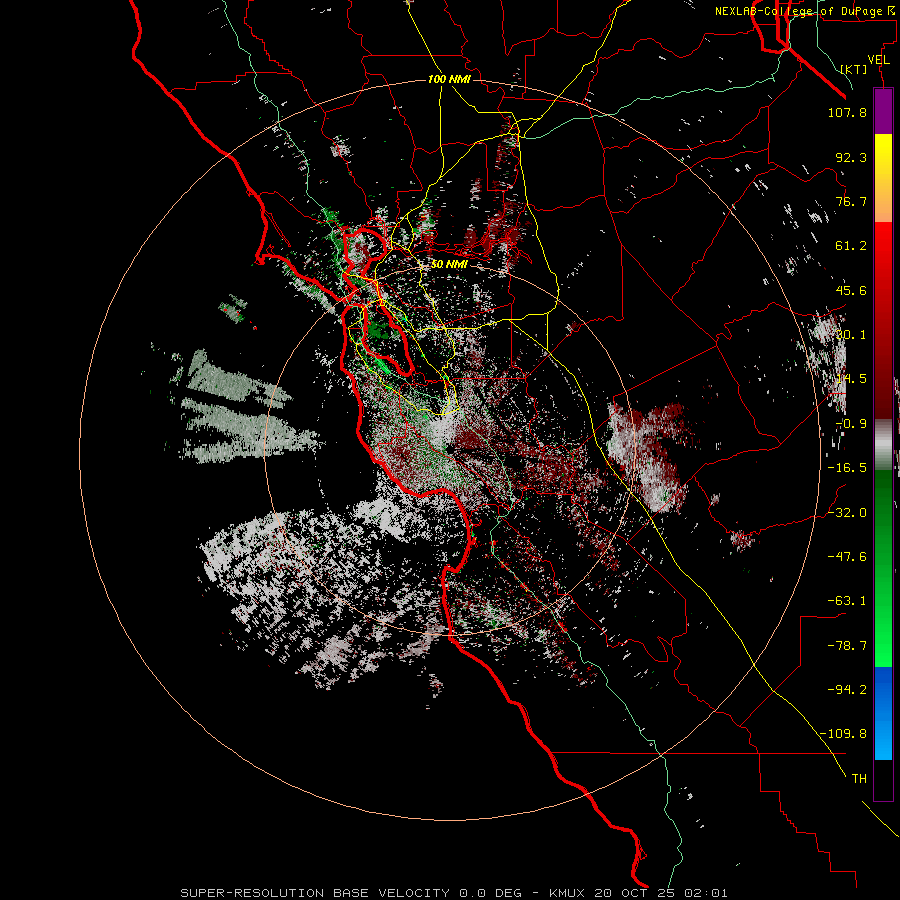Click the 50 NMI range ring label
The height and width of the screenshot is (900, 900).
(x=449, y=264)
